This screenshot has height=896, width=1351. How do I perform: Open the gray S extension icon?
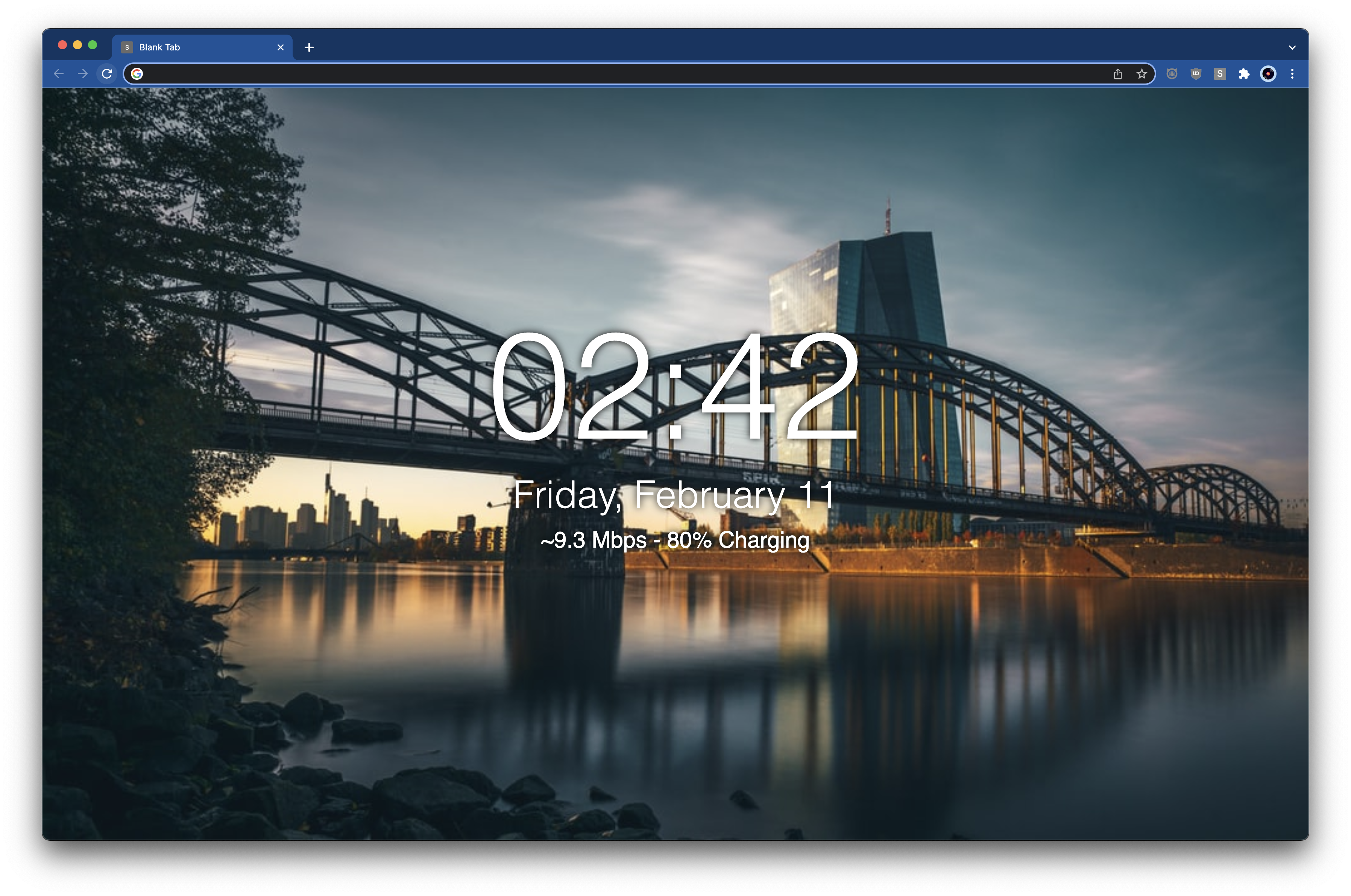[1220, 74]
